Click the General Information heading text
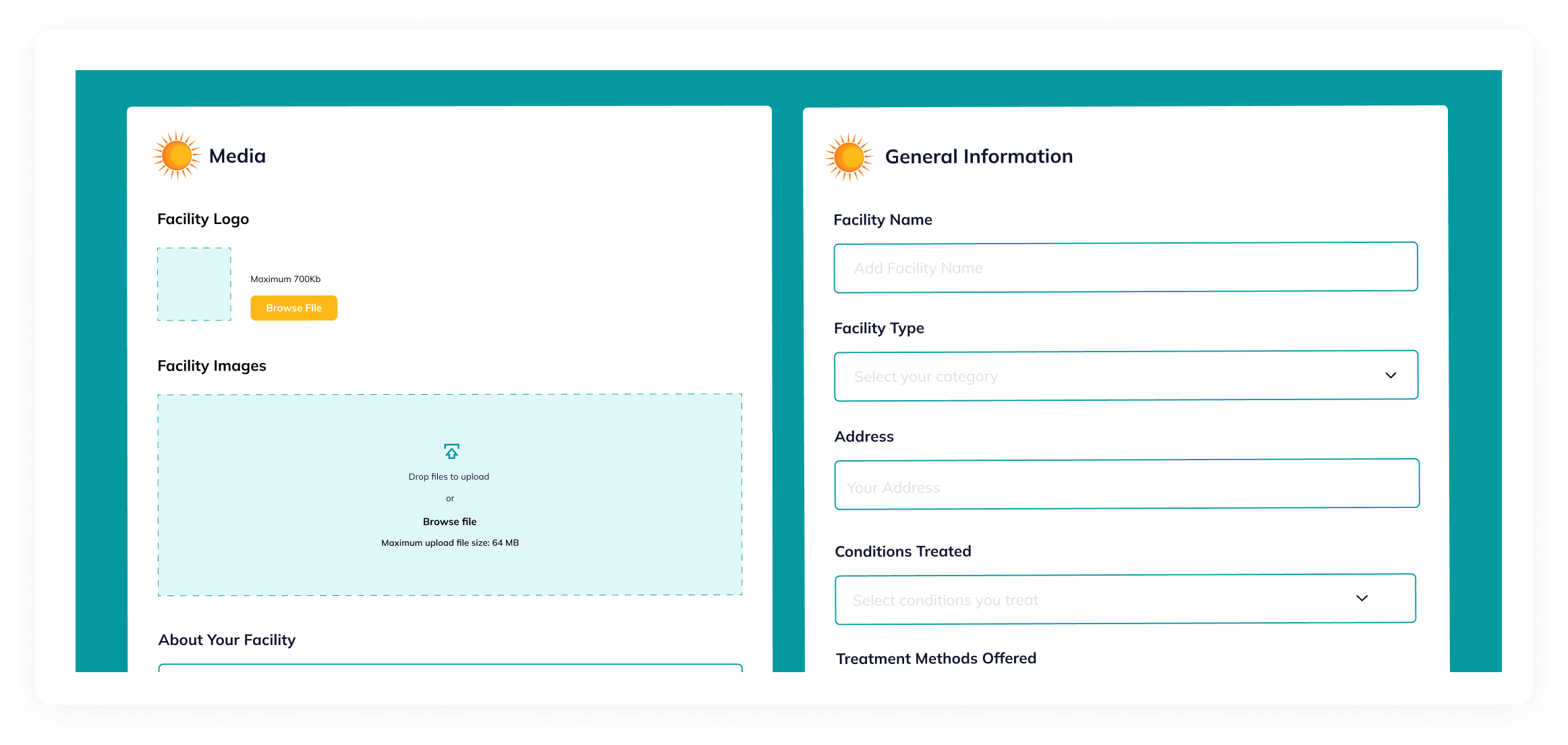The height and width of the screenshot is (745, 1568). [x=978, y=157]
